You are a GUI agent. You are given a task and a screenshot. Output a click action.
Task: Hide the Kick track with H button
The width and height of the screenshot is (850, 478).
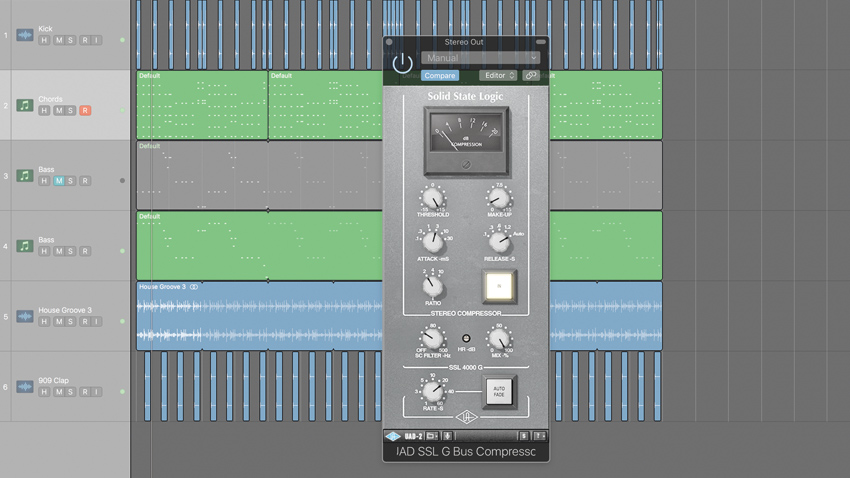[44, 40]
